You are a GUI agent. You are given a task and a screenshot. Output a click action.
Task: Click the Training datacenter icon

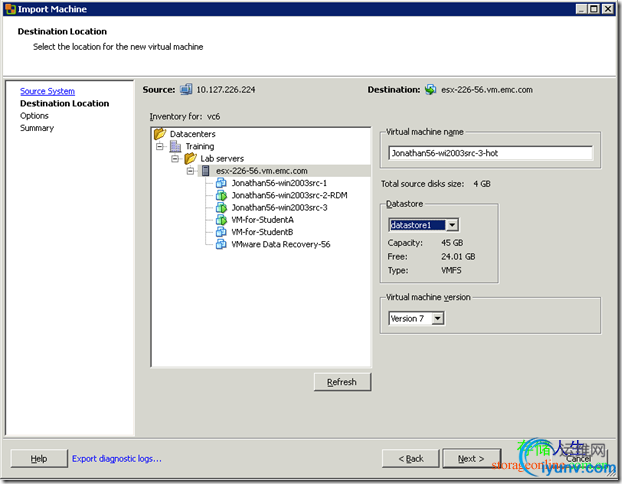pos(175,146)
